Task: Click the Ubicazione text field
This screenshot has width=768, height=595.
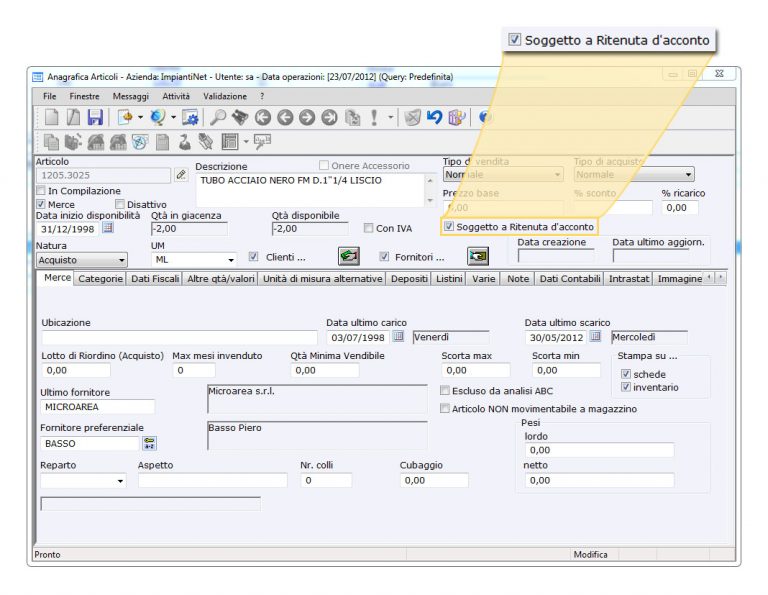Action: 178,338
